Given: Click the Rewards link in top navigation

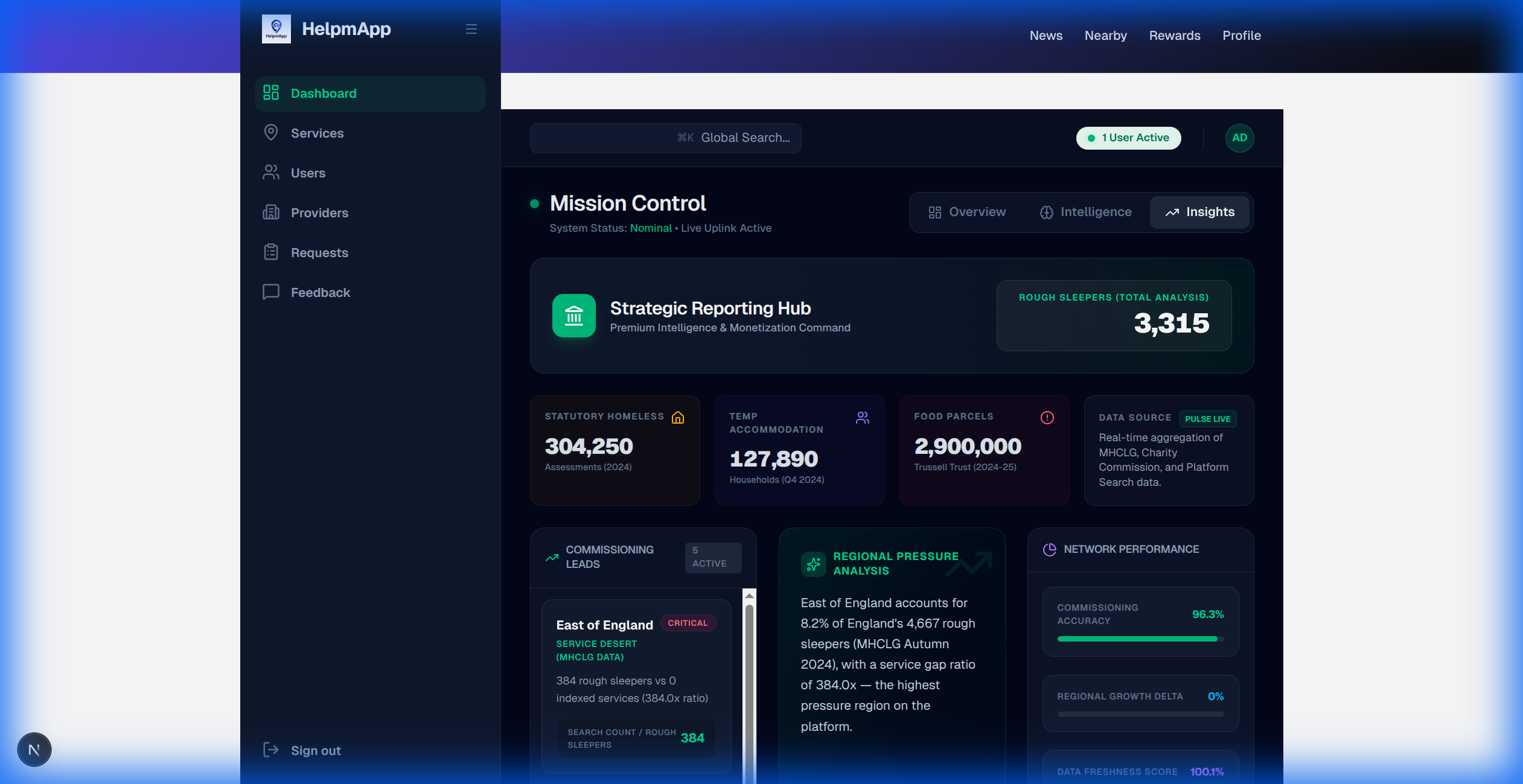Looking at the screenshot, I should [1174, 36].
